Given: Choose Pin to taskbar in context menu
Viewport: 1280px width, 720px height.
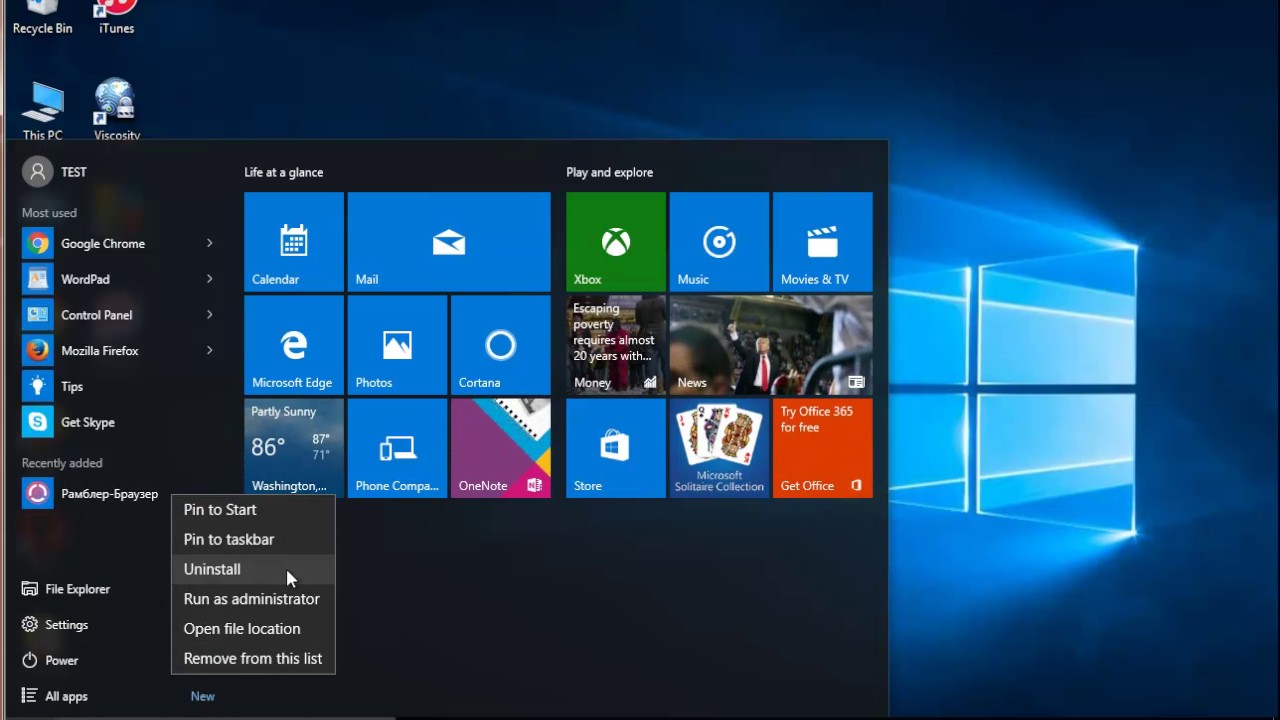Looking at the screenshot, I should pyautogui.click(x=253, y=539).
